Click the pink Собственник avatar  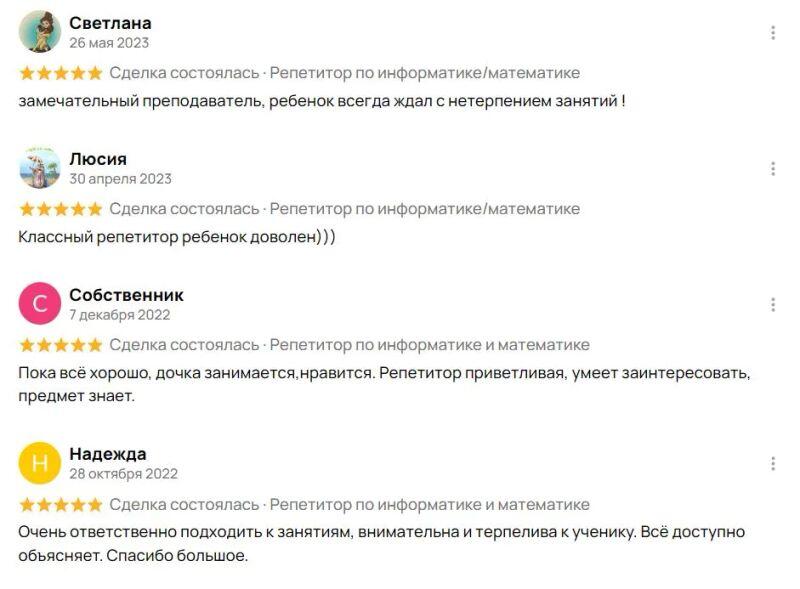coord(40,304)
